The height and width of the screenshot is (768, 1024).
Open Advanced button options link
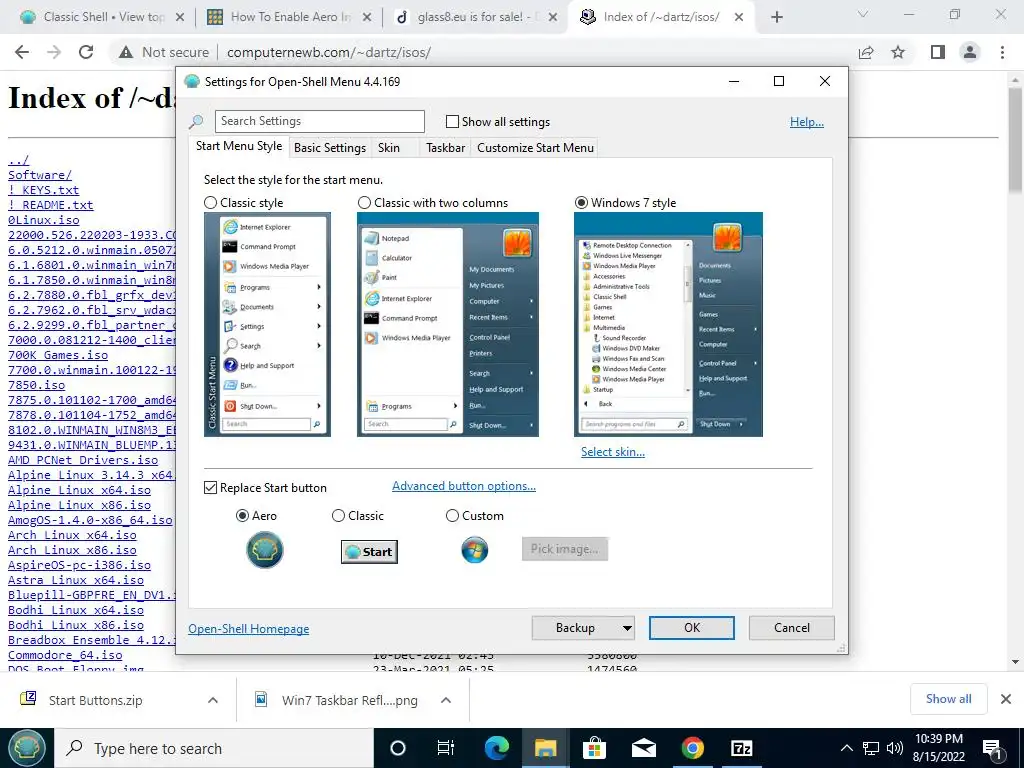pyautogui.click(x=464, y=486)
